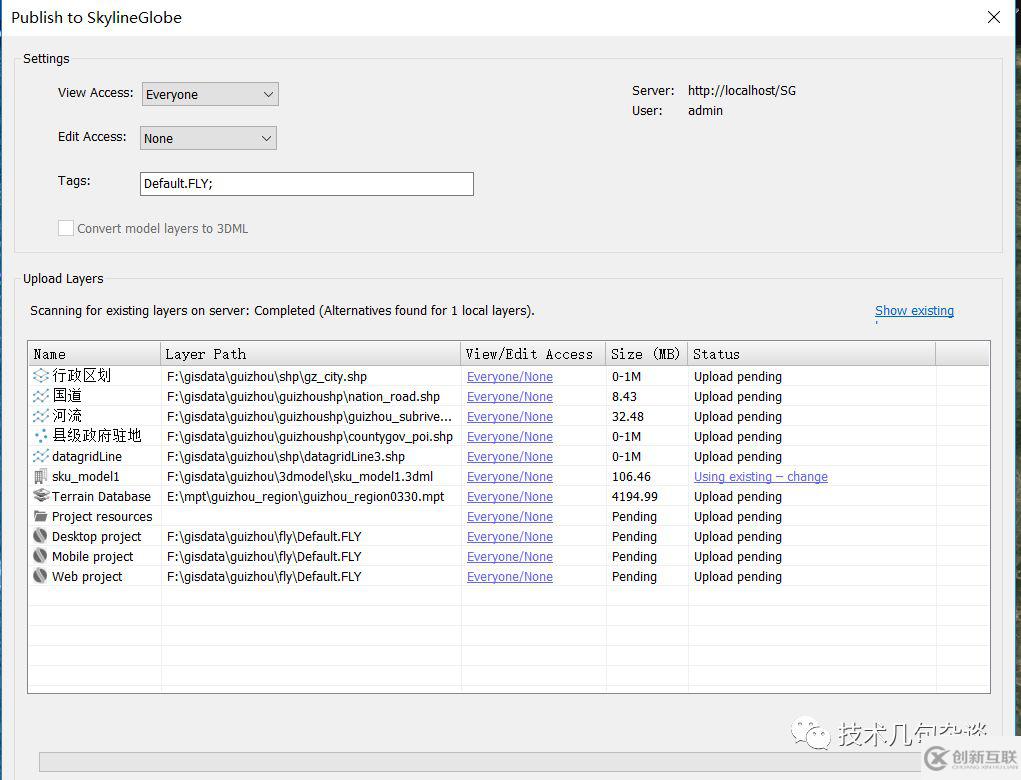The width and height of the screenshot is (1021, 780).
Task: Sort by the Name column header
Action: point(94,354)
